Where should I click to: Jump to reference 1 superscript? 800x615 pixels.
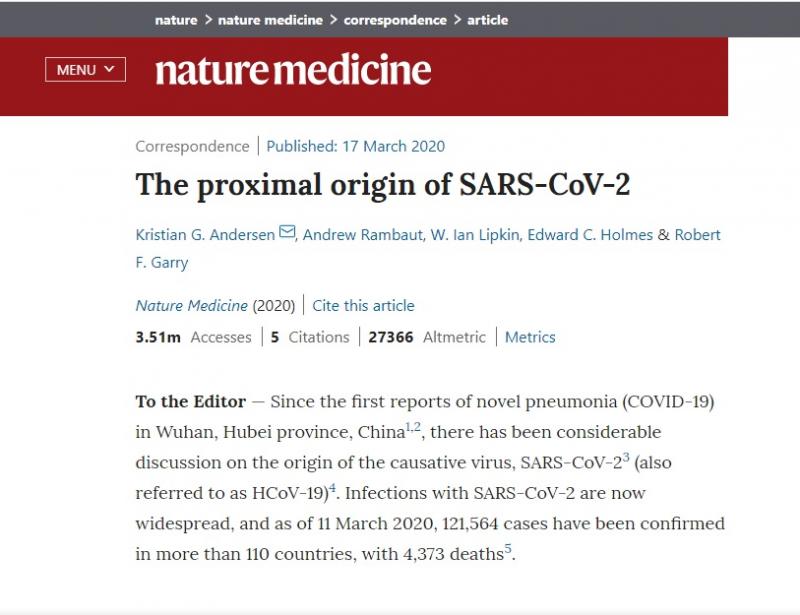(x=408, y=428)
